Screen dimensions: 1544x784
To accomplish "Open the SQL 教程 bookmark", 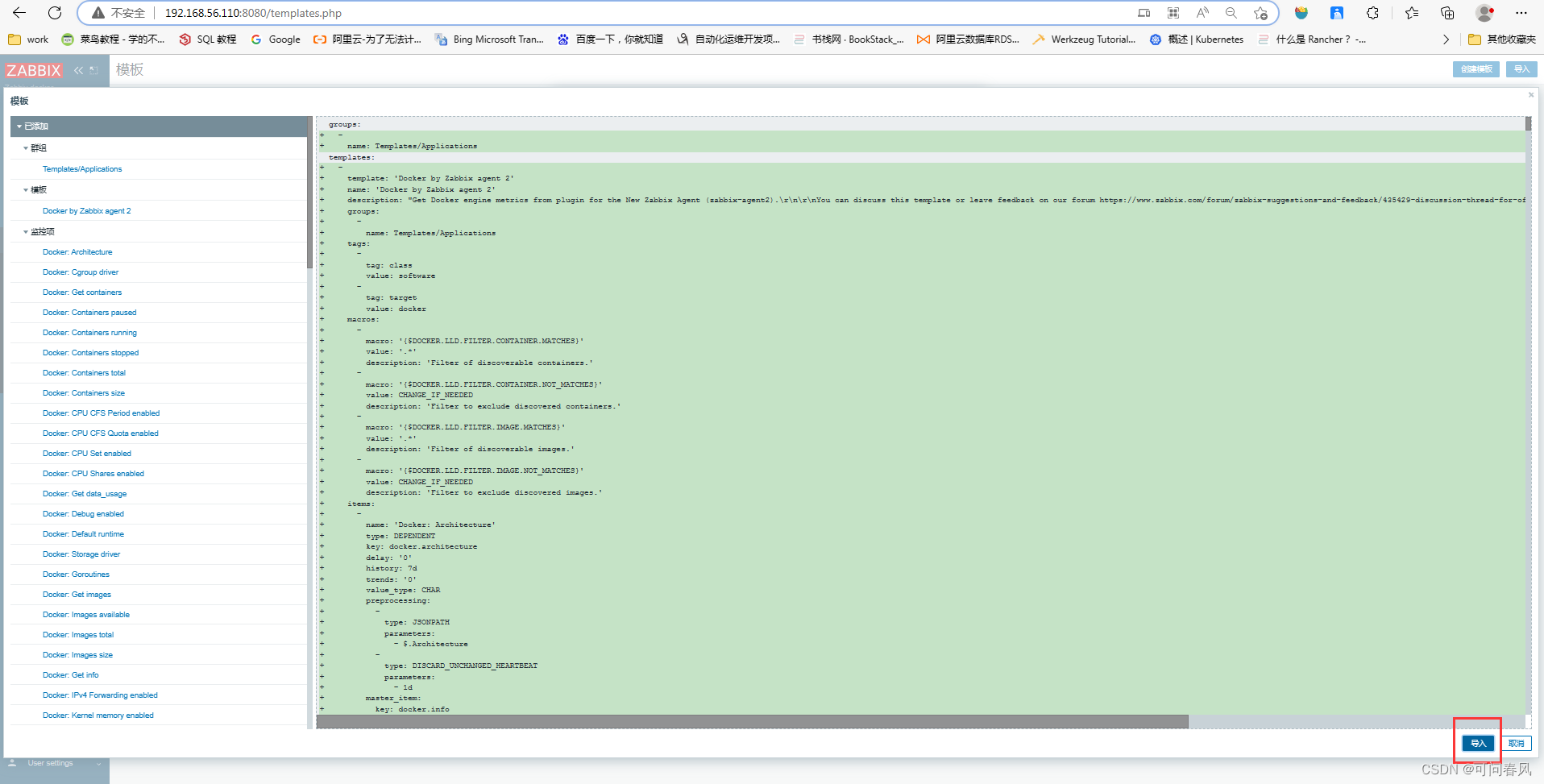I will pyautogui.click(x=208, y=39).
